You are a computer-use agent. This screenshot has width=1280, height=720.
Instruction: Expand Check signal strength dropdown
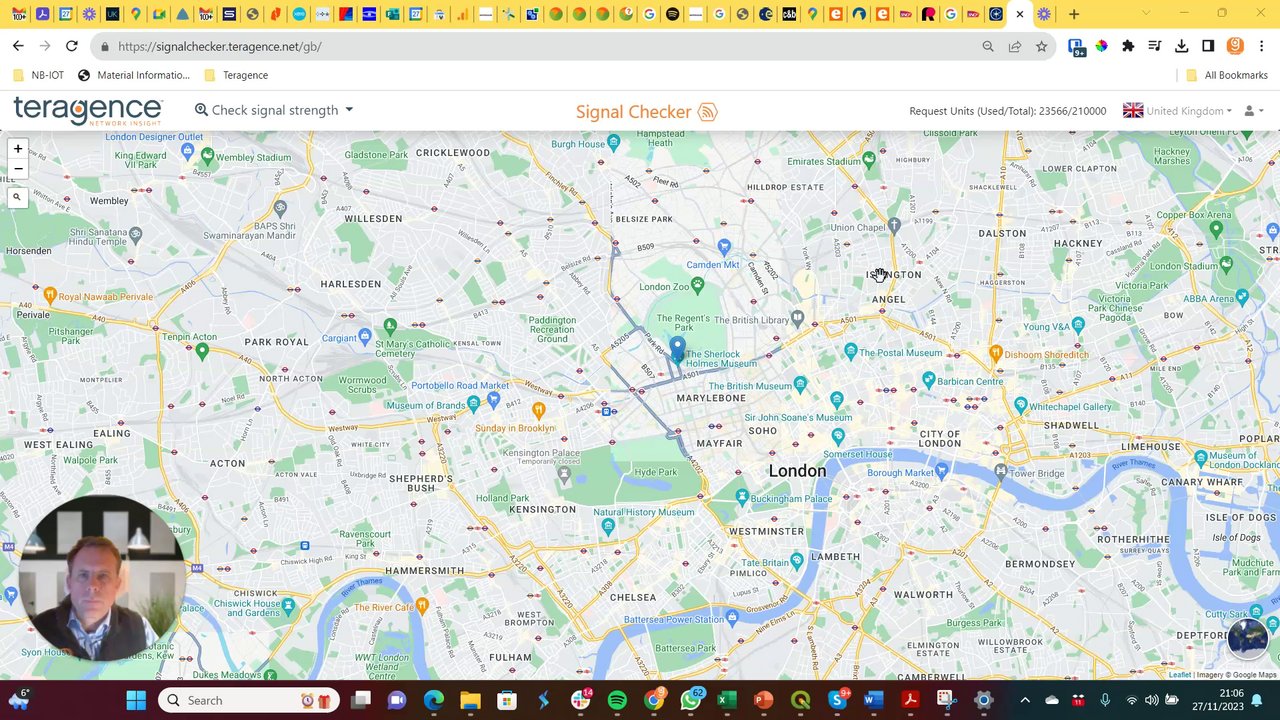[274, 110]
